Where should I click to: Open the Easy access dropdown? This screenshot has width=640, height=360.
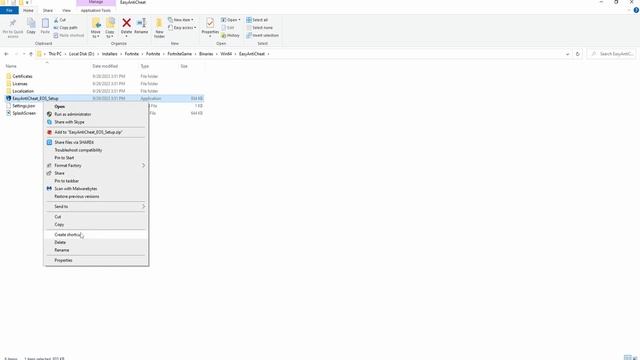182,28
